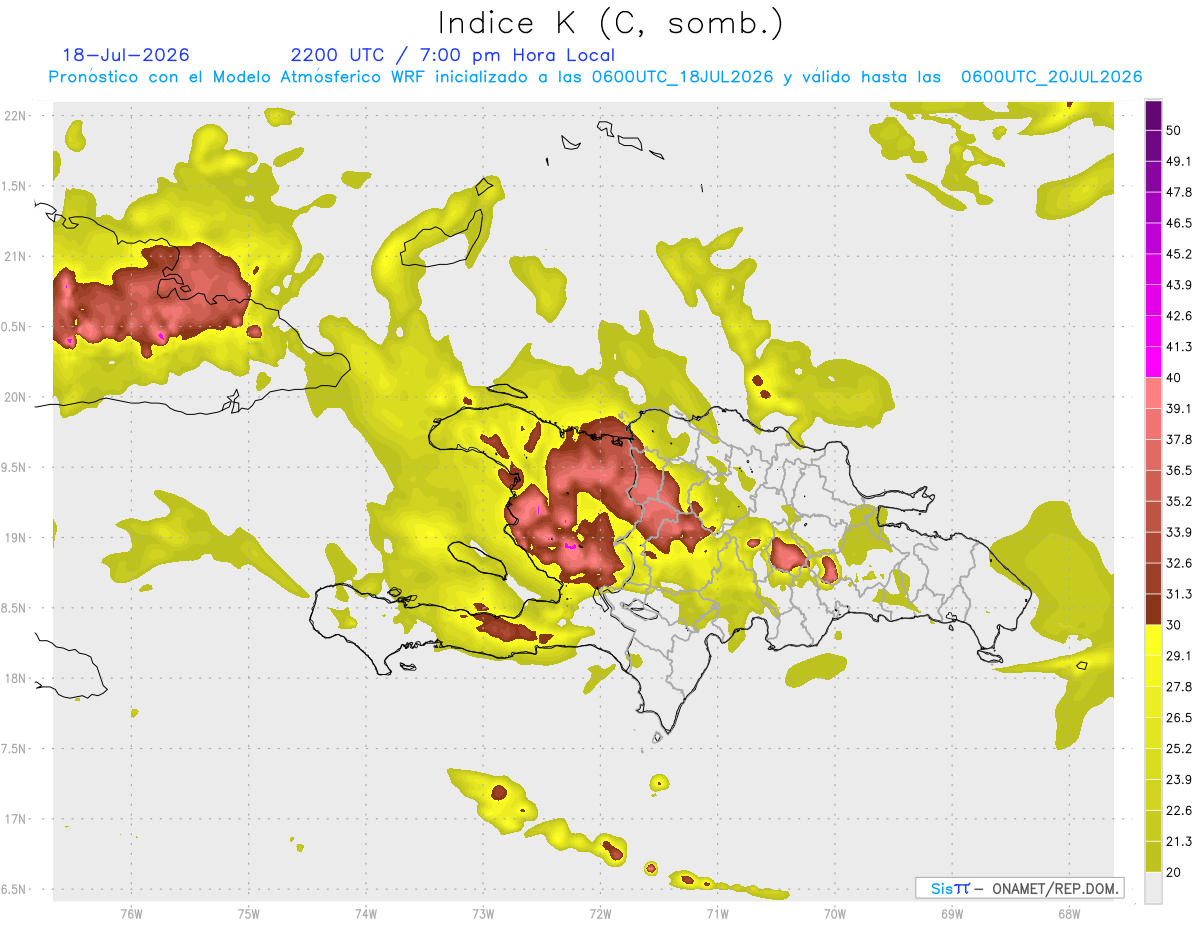Click the colorbar value "21.3"
The height and width of the screenshot is (927, 1200).
(x=1179, y=841)
